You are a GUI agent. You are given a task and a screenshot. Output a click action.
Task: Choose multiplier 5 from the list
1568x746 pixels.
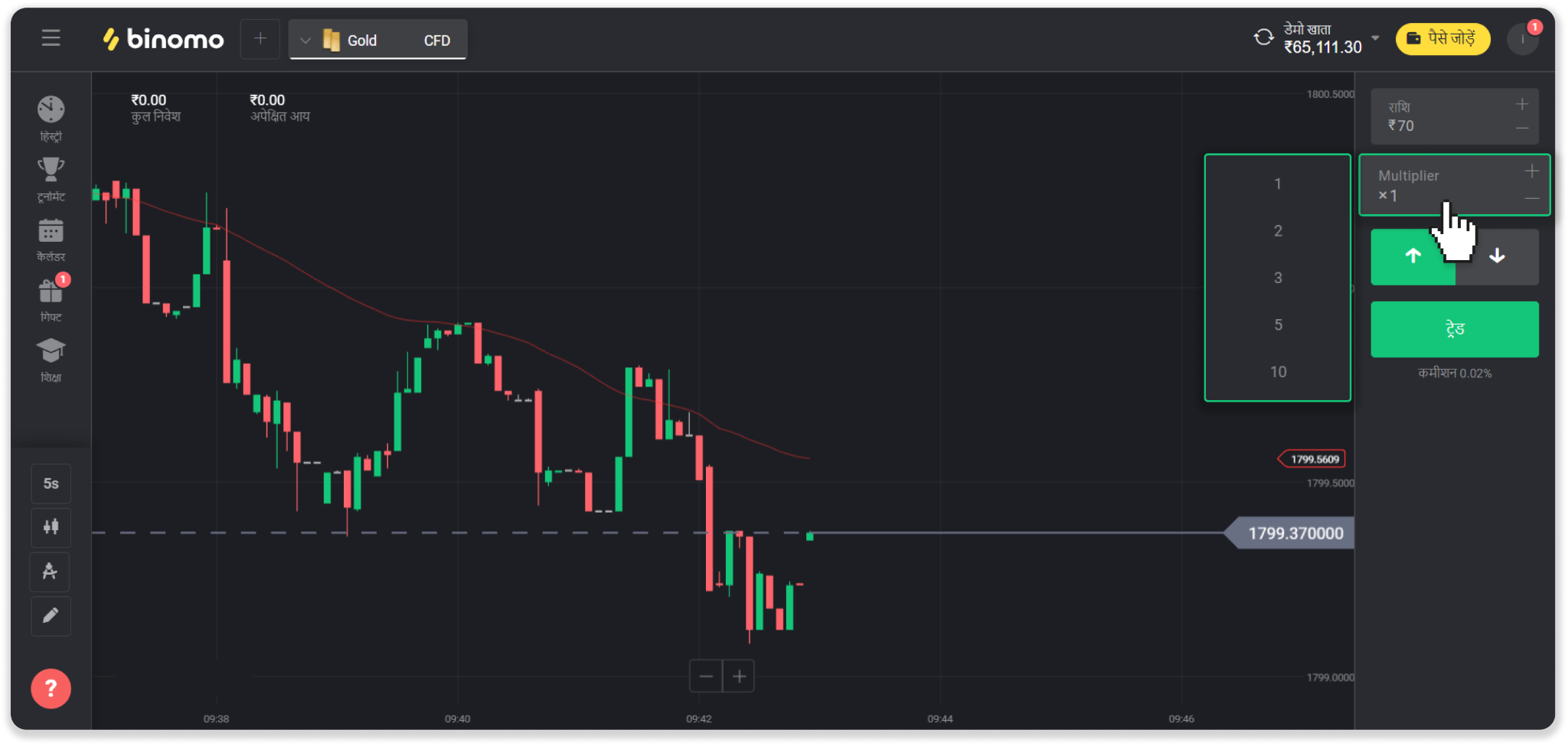coord(1278,325)
